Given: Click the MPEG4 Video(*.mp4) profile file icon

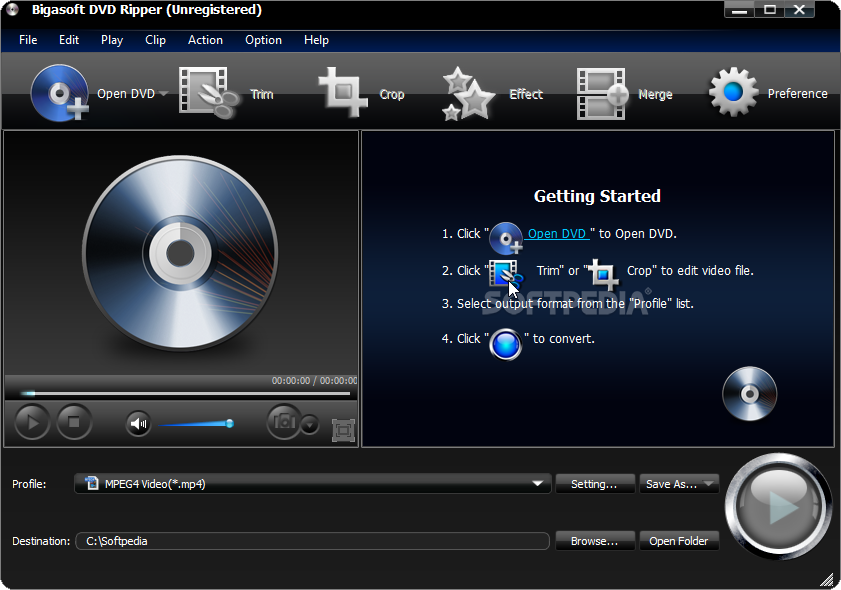Looking at the screenshot, I should [x=92, y=483].
